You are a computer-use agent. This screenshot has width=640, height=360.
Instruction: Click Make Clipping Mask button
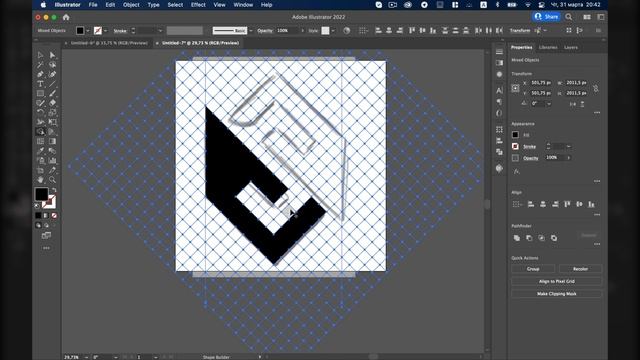pos(556,293)
